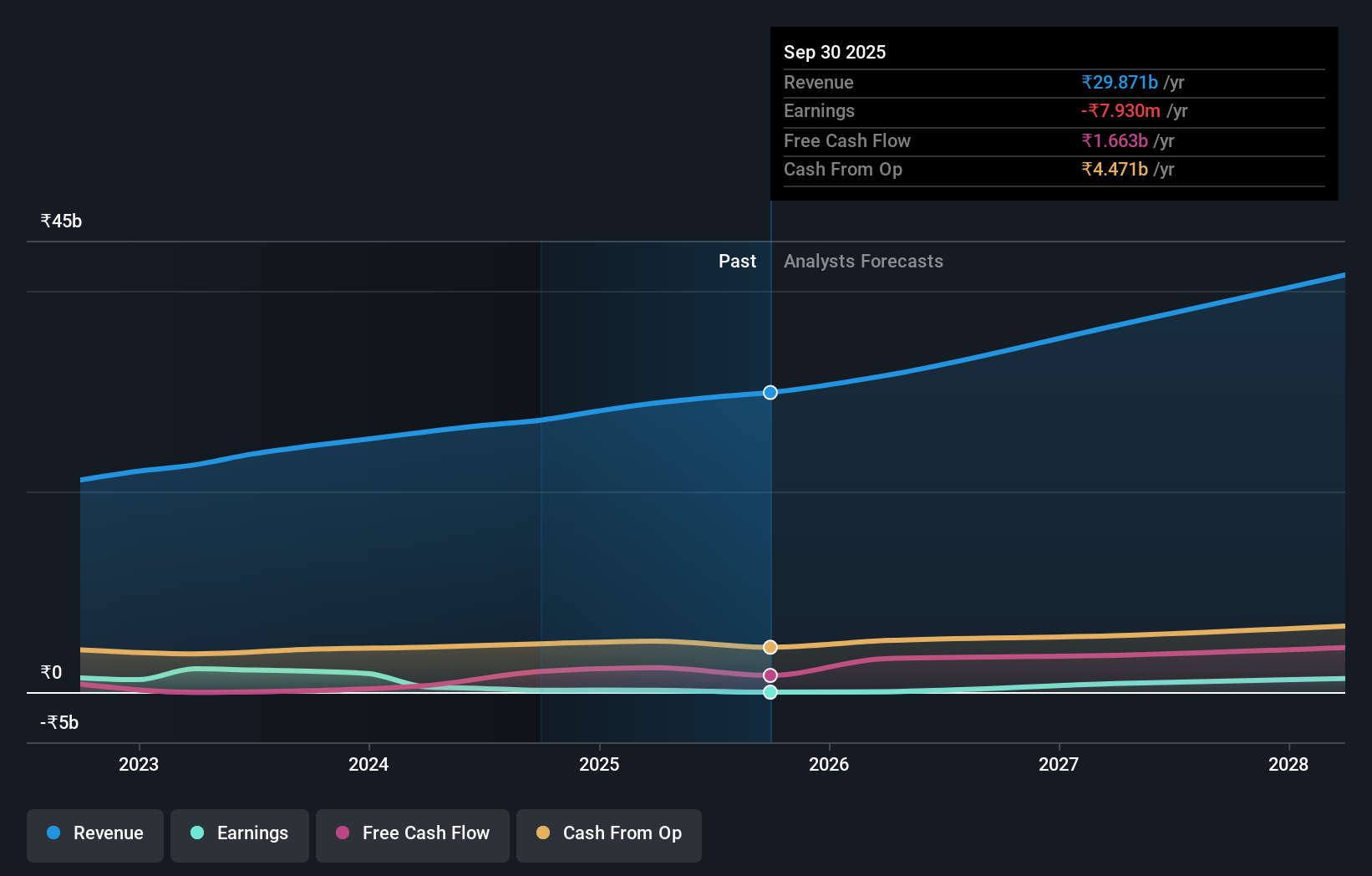Image resolution: width=1372 pixels, height=876 pixels.
Task: Click the Free Cash Flow legend button
Action: pyautogui.click(x=412, y=833)
